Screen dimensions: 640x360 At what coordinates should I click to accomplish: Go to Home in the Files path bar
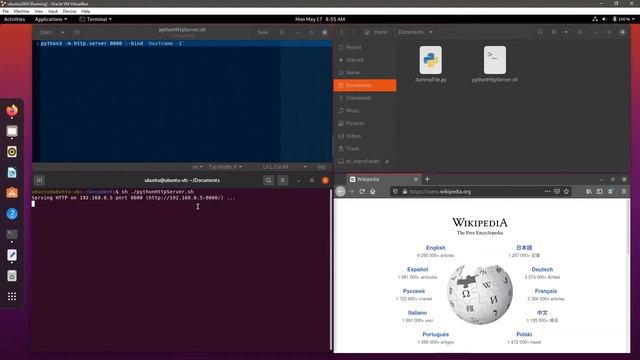point(376,32)
